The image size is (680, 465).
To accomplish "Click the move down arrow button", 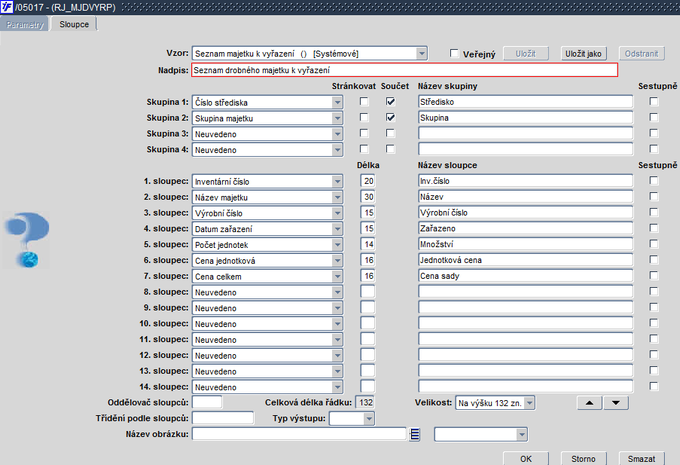I will coord(616,403).
